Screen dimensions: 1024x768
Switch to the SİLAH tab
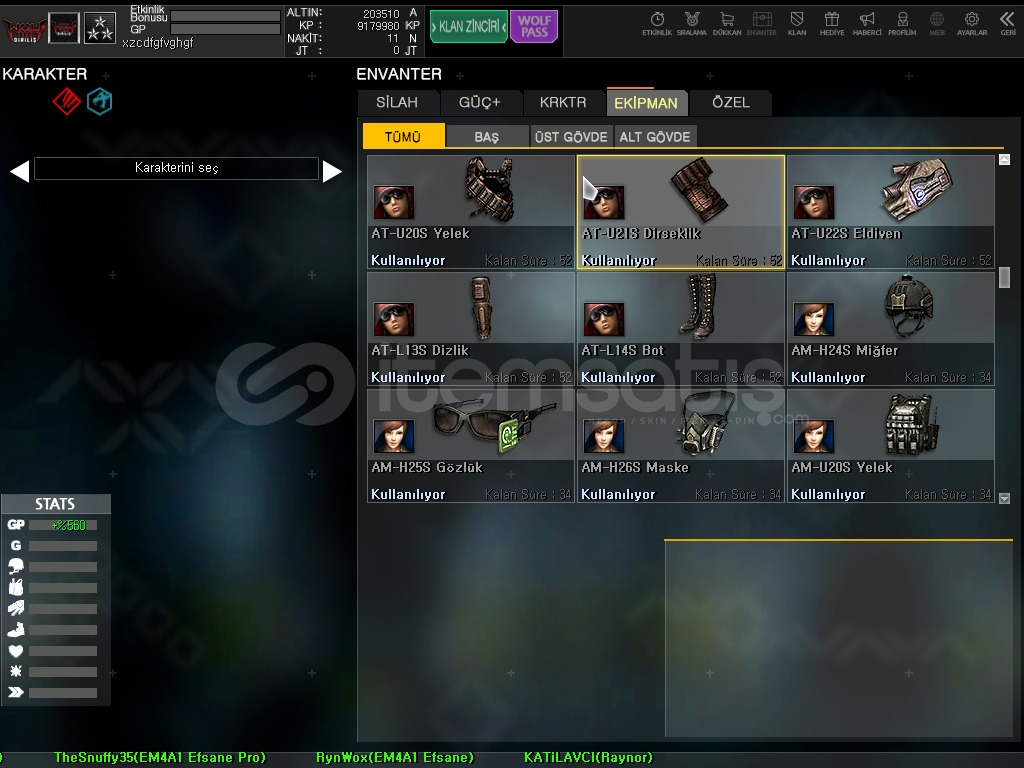(x=397, y=103)
